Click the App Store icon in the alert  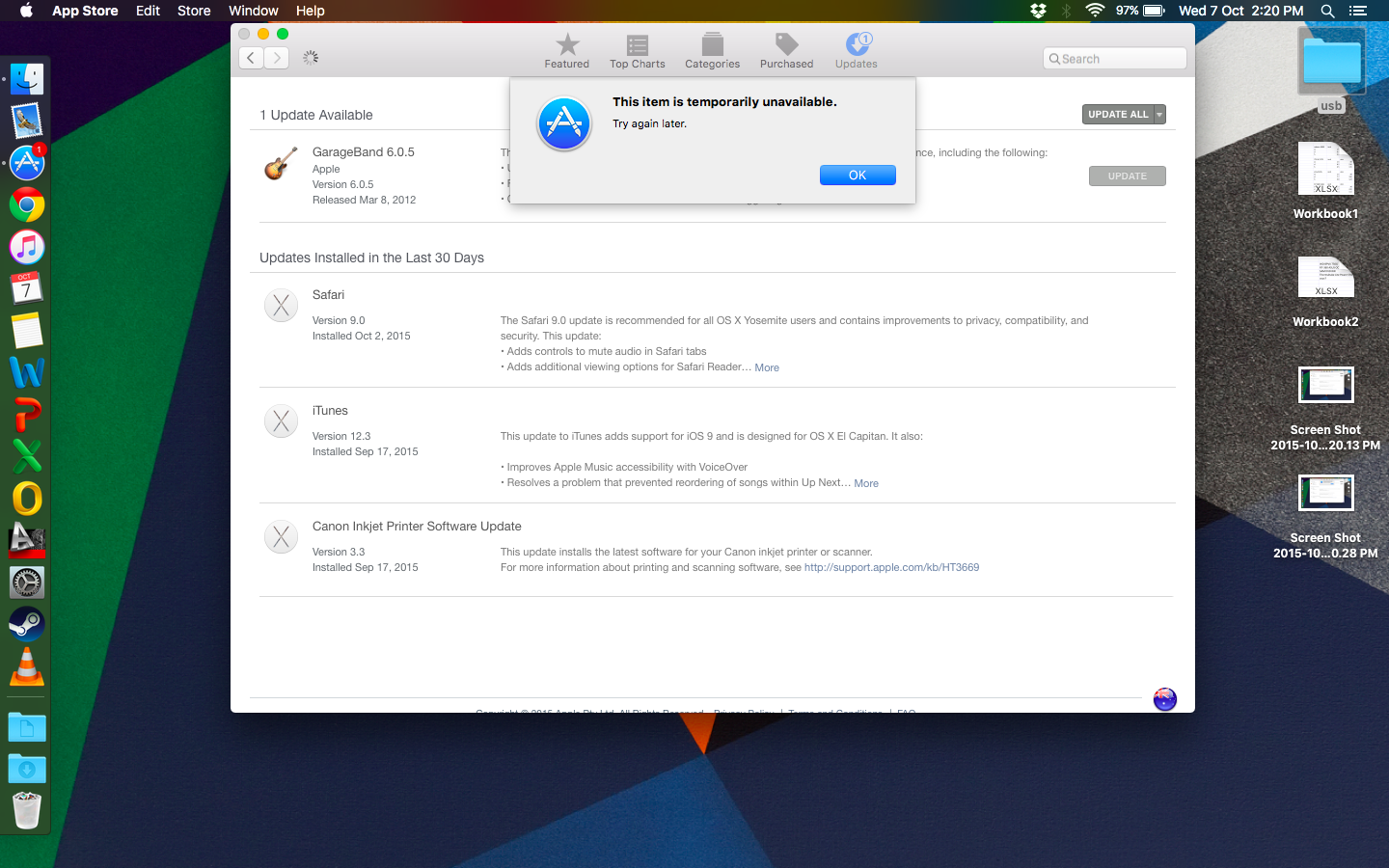(564, 124)
